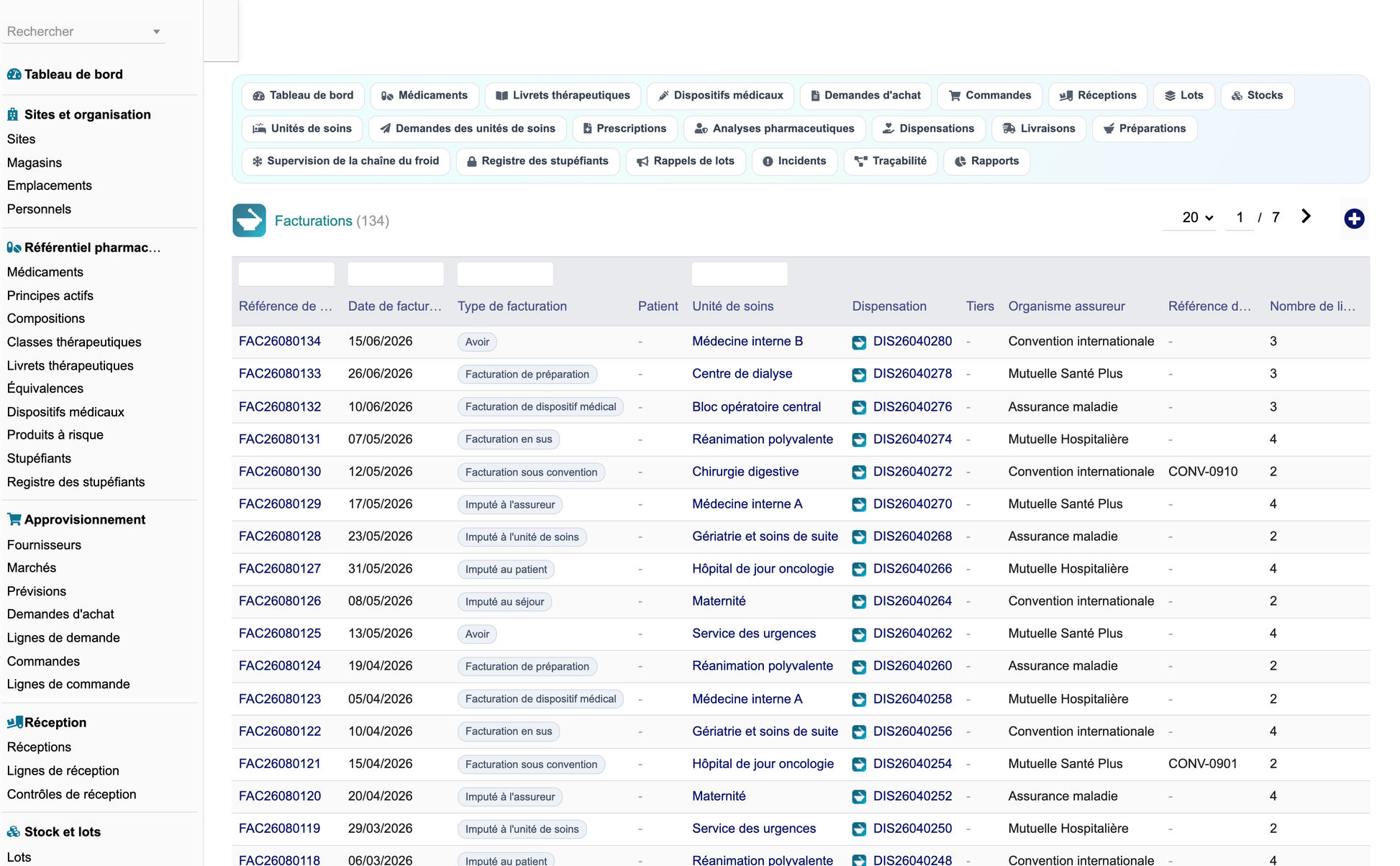Open Traçabilité tab
1400x866 pixels.
pyautogui.click(x=891, y=161)
